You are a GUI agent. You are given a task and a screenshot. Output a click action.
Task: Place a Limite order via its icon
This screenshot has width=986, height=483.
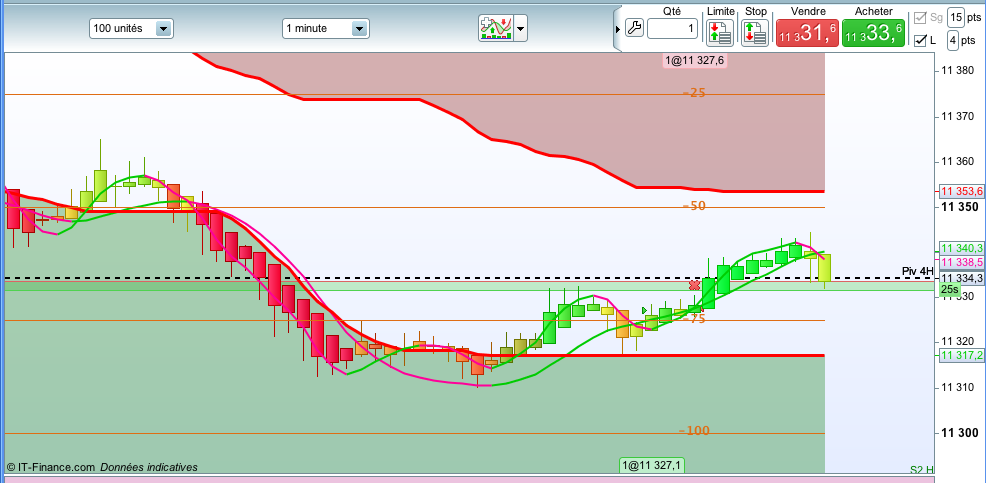coord(720,33)
